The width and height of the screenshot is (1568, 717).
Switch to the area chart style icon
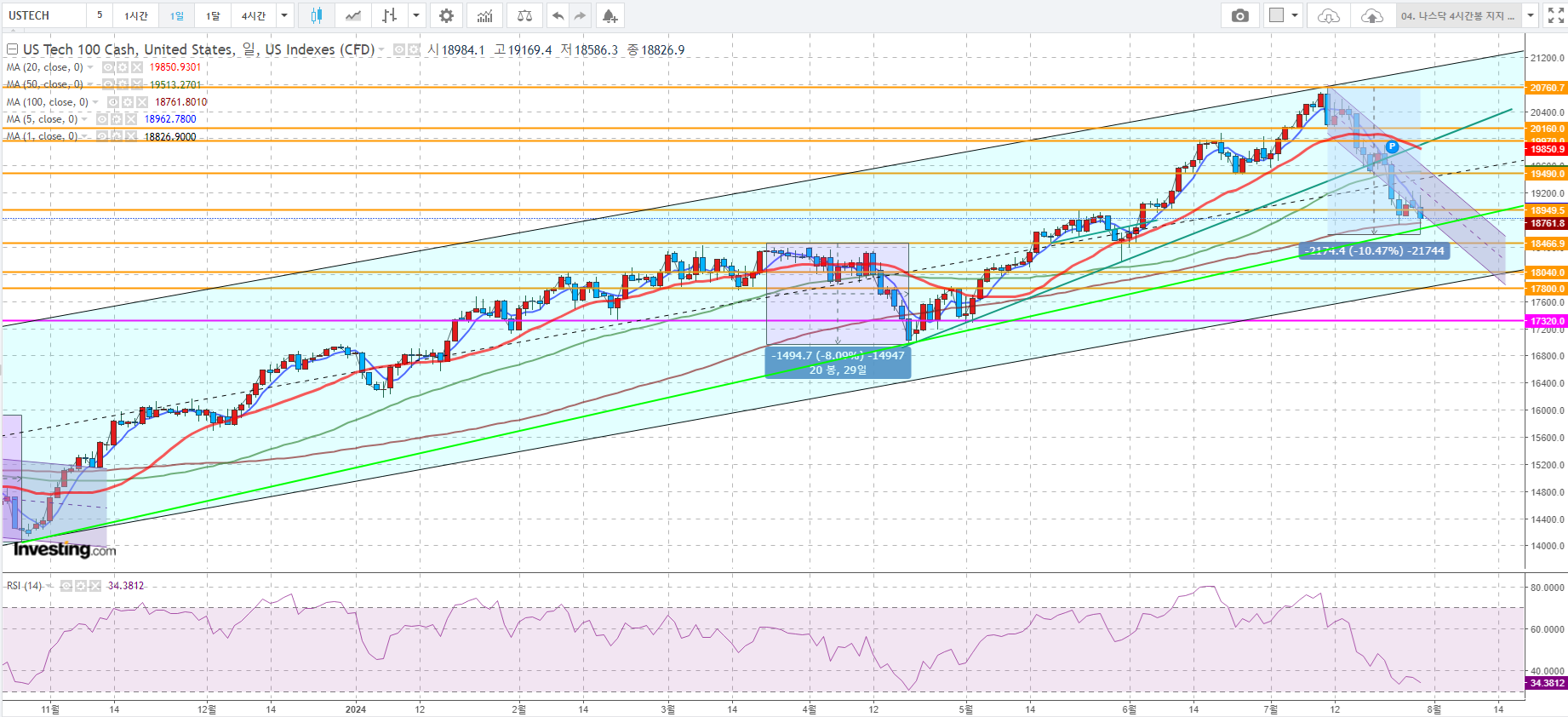pos(353,15)
